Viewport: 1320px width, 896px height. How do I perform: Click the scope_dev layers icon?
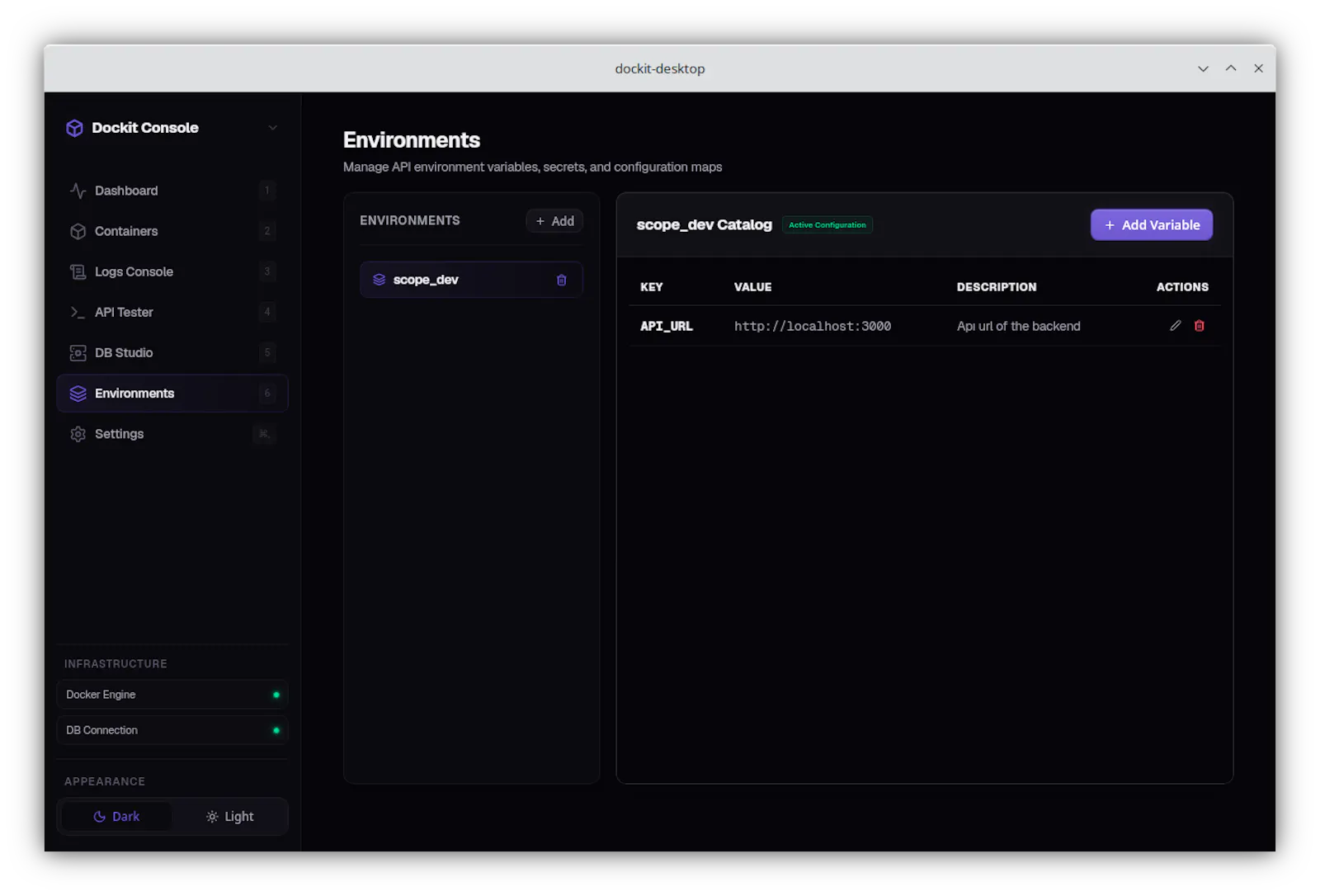[x=379, y=280]
